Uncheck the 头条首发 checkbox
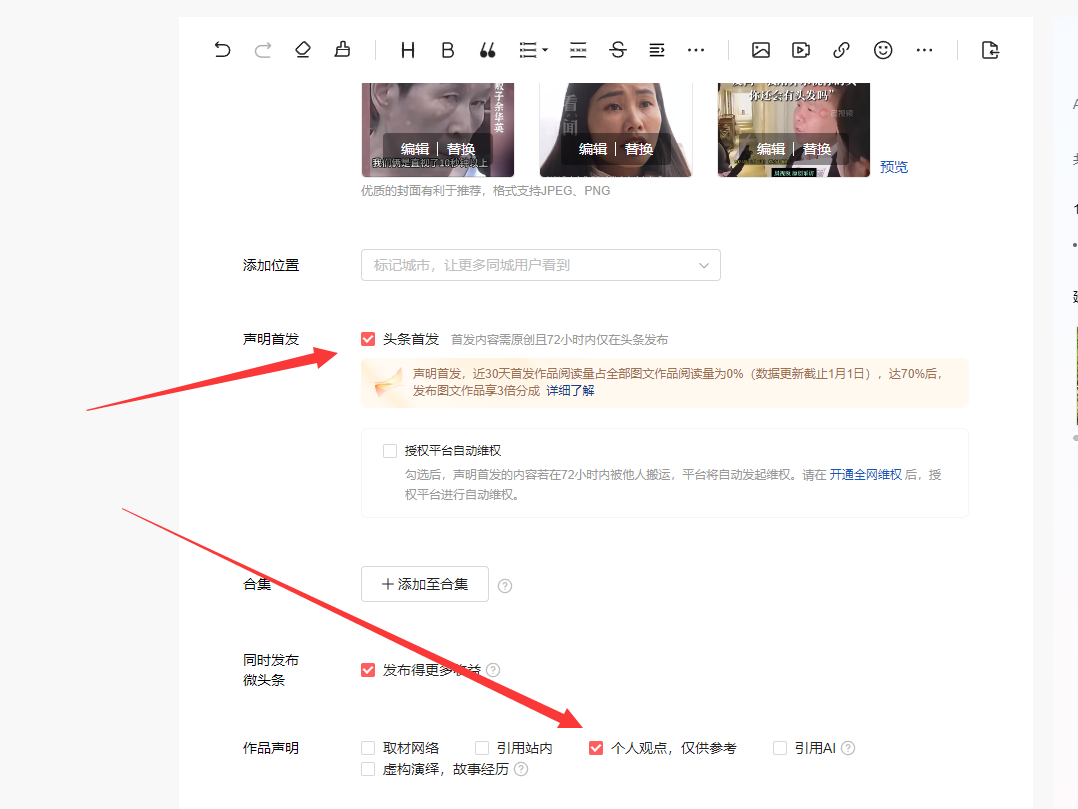 [368, 339]
